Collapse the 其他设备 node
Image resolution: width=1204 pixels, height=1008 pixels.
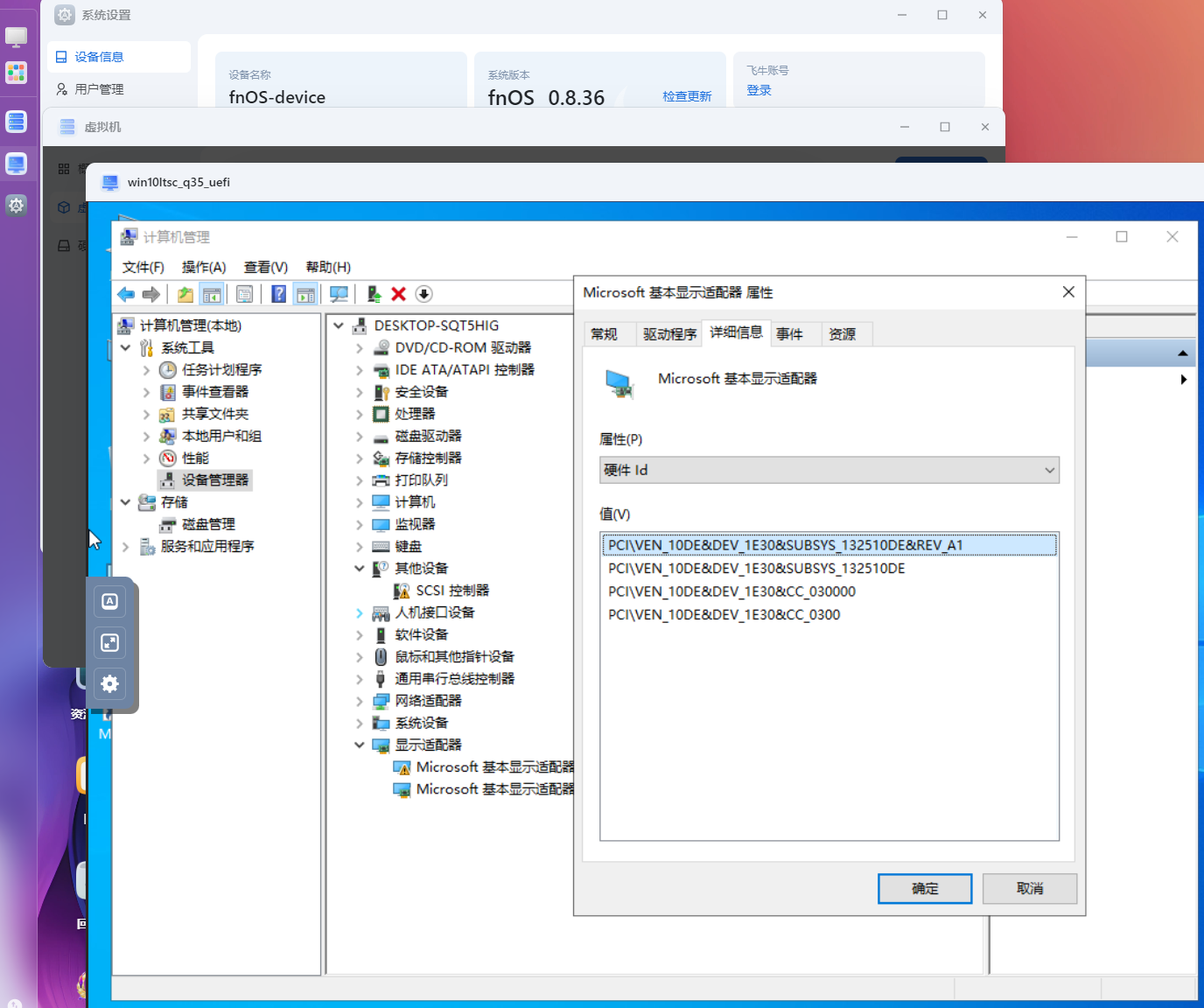pos(360,569)
